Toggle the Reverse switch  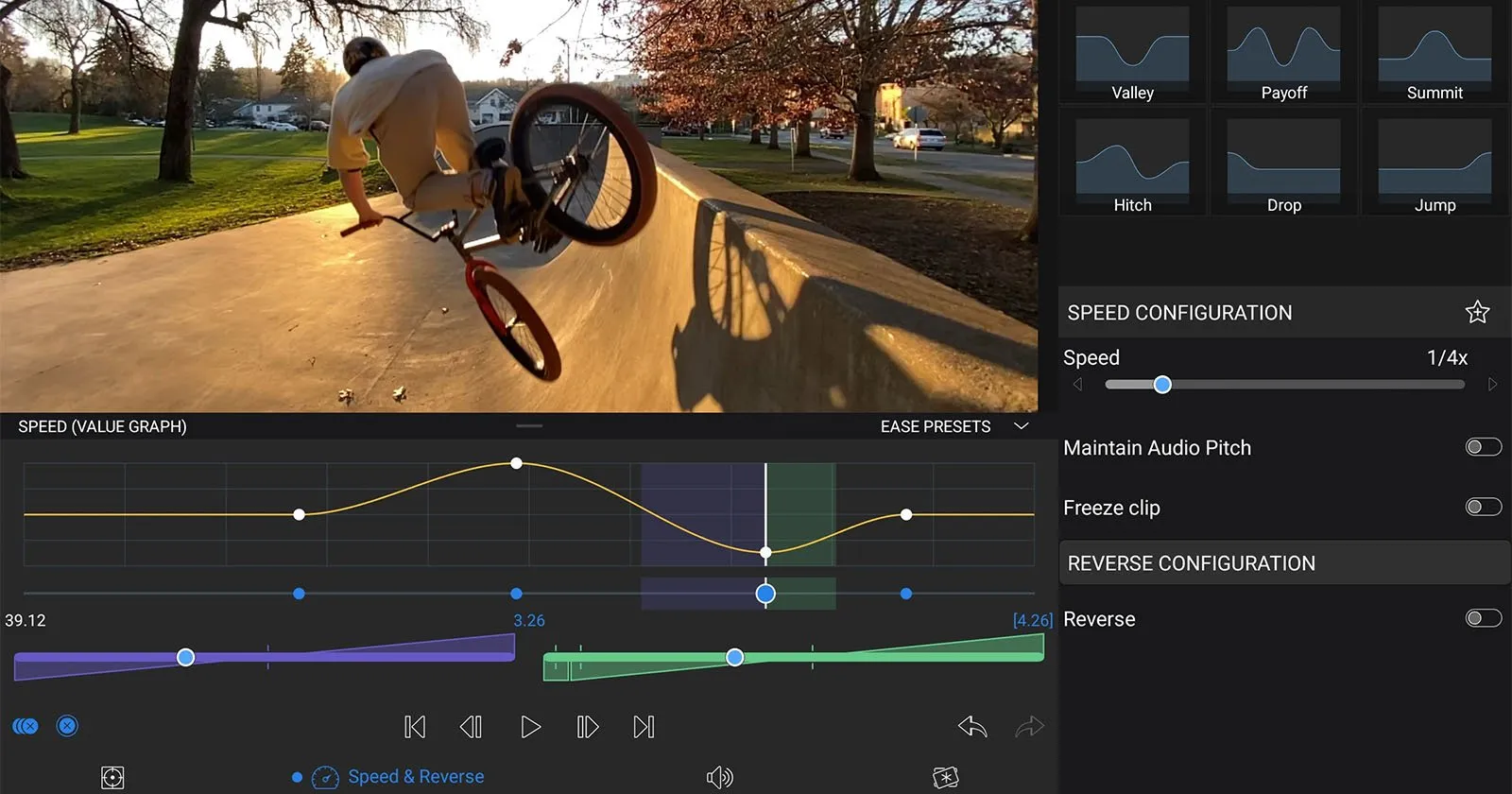[1483, 618]
